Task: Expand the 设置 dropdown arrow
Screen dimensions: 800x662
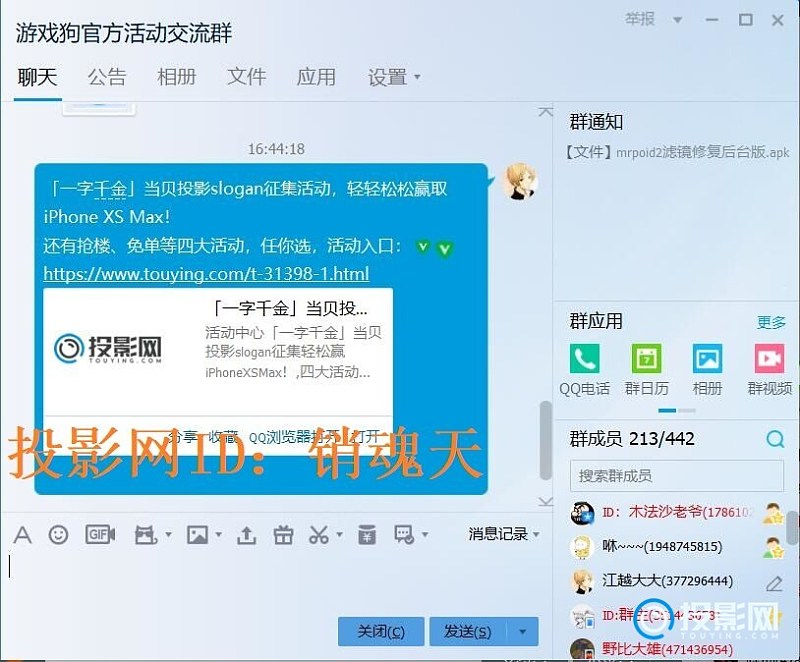Action: click(x=417, y=77)
